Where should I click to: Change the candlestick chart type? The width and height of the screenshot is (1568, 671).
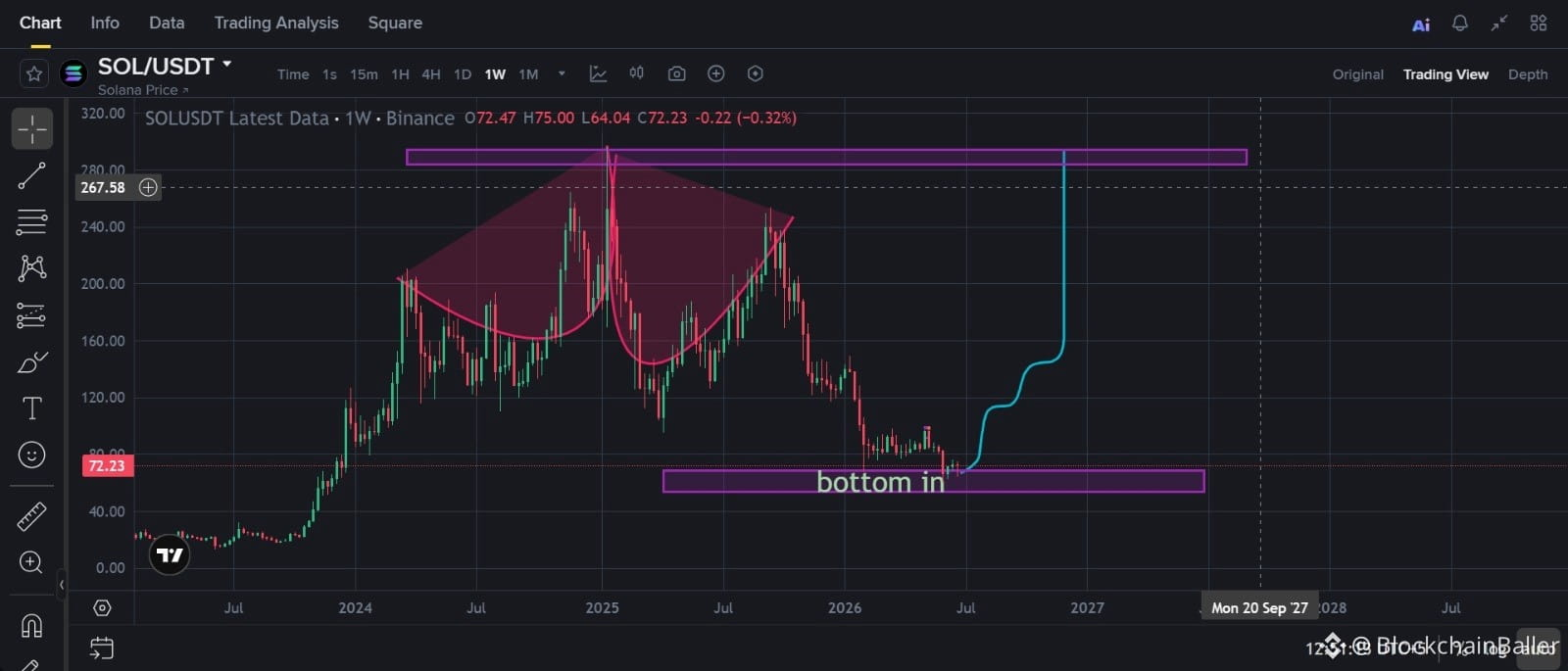point(637,73)
